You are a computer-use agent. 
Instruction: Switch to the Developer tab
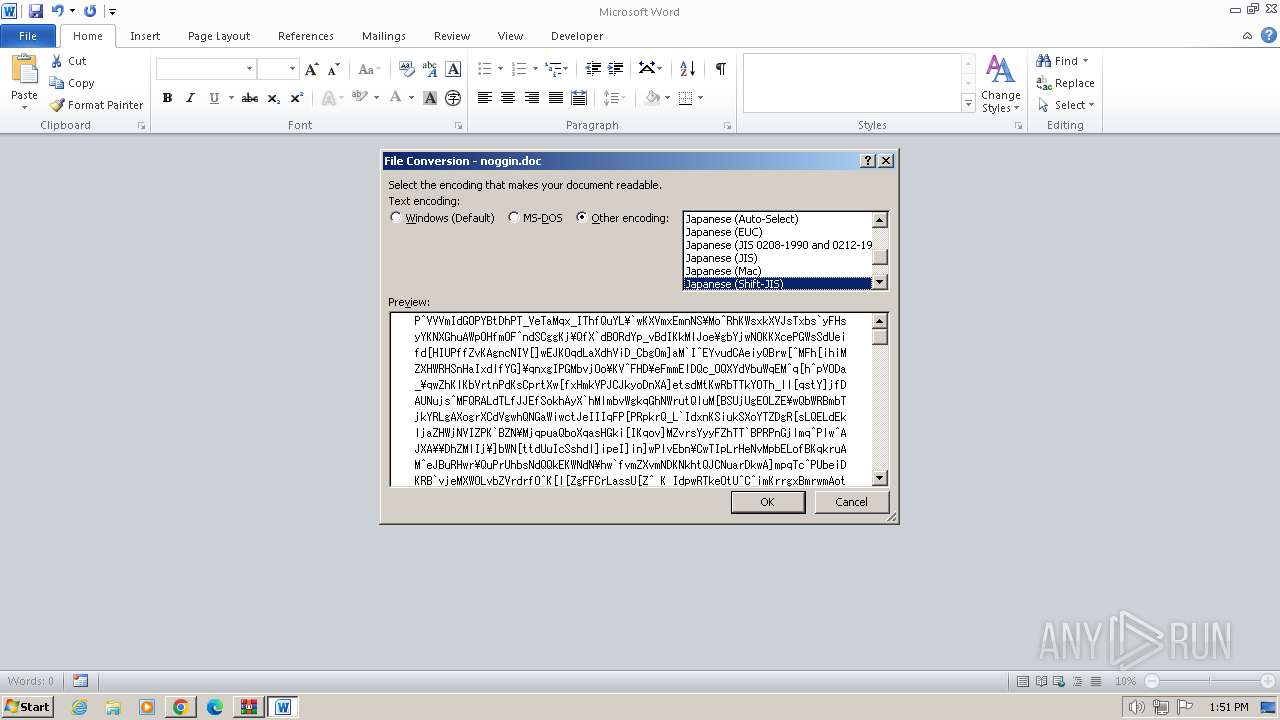point(577,36)
